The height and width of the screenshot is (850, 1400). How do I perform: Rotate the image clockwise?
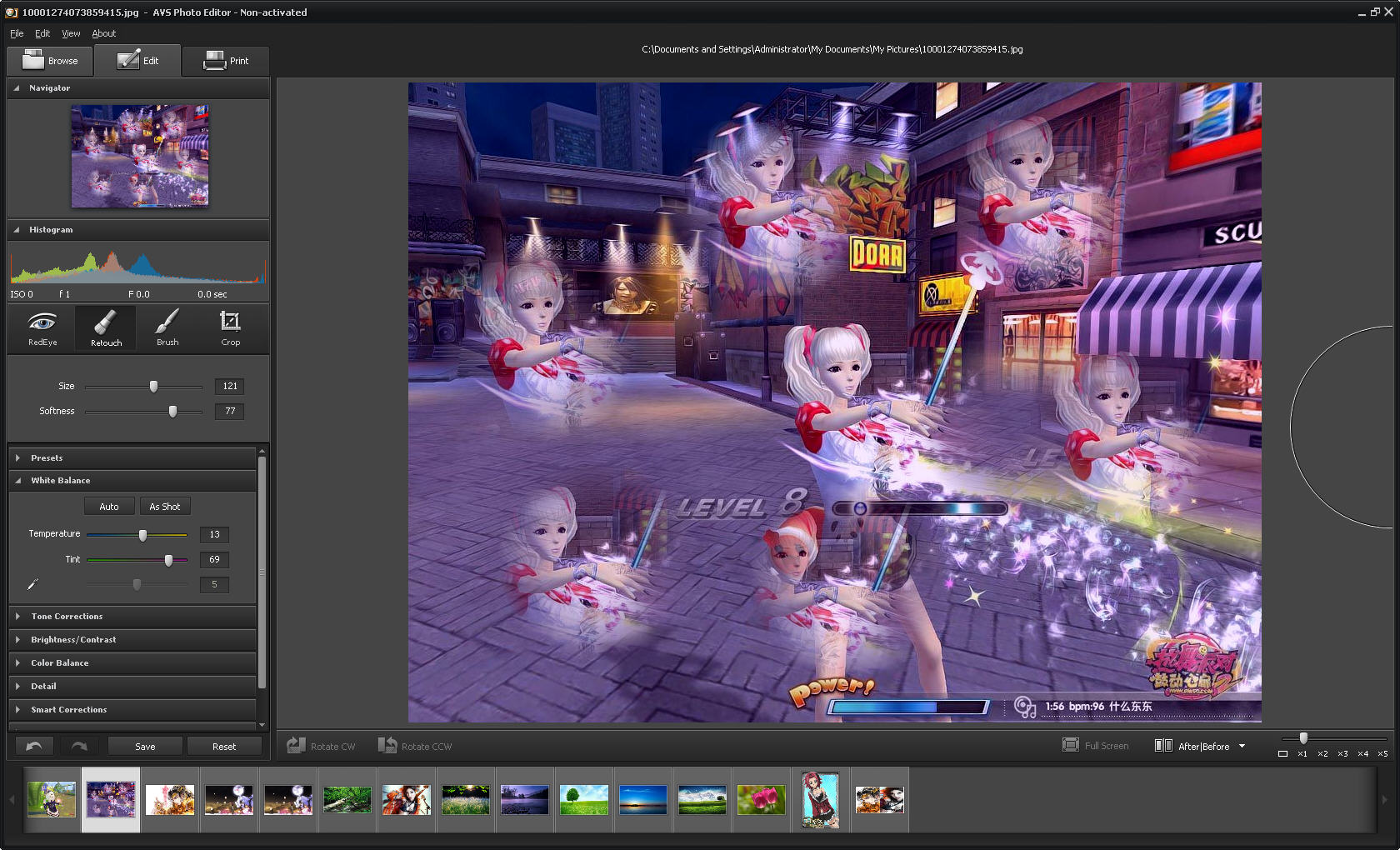coord(322,746)
